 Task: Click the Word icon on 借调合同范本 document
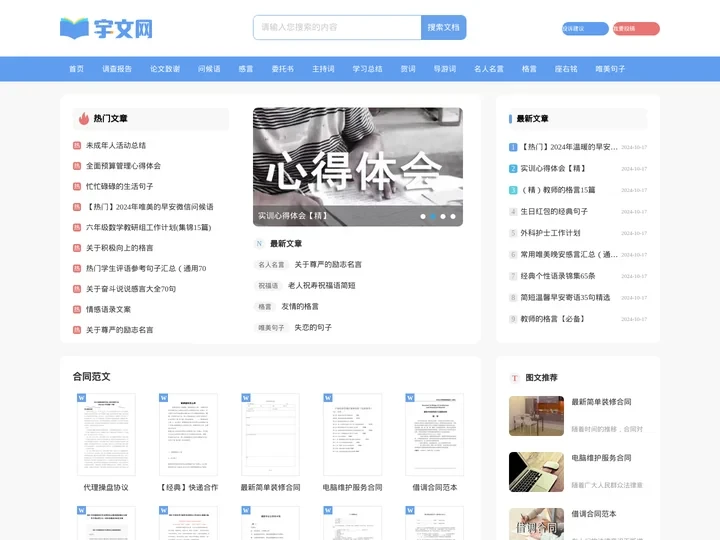pyautogui.click(x=410, y=398)
